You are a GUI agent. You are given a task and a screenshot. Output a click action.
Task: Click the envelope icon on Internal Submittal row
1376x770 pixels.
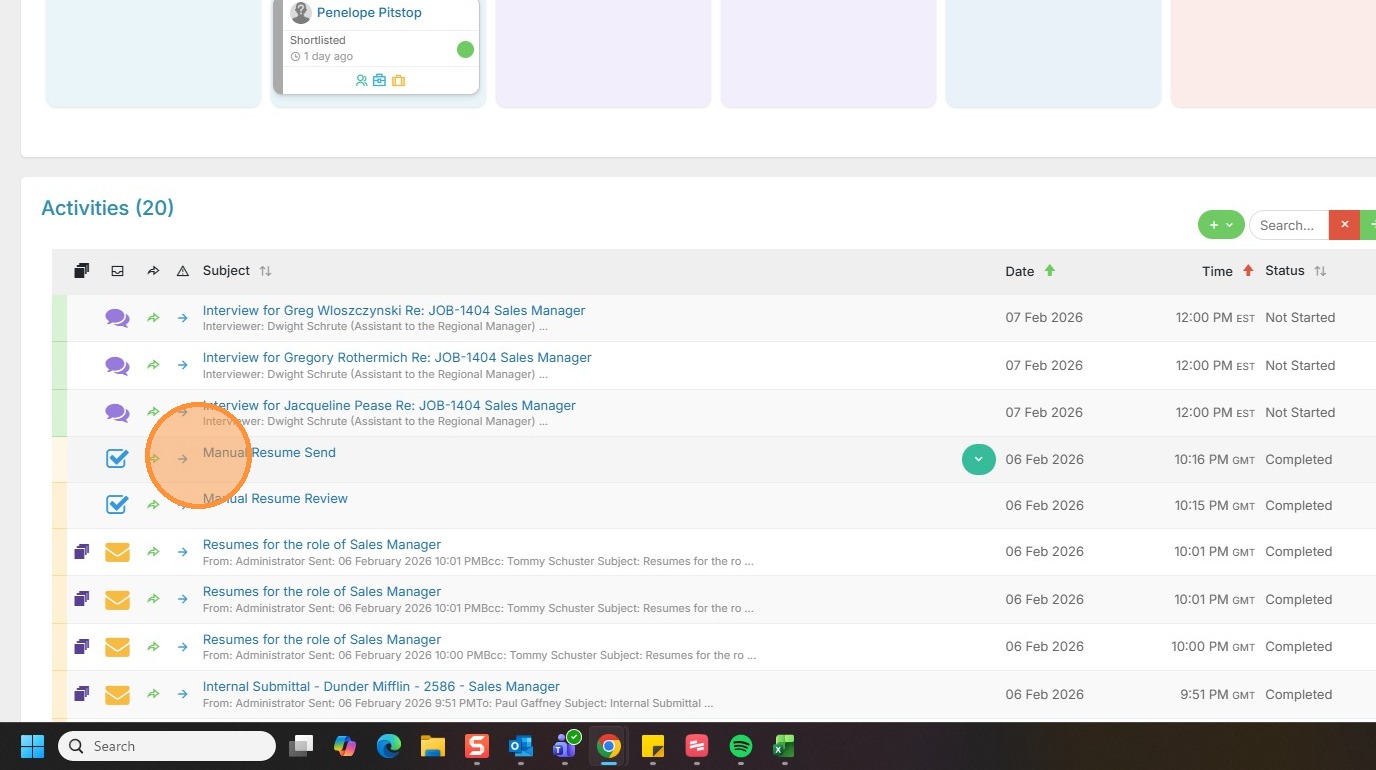(117, 694)
